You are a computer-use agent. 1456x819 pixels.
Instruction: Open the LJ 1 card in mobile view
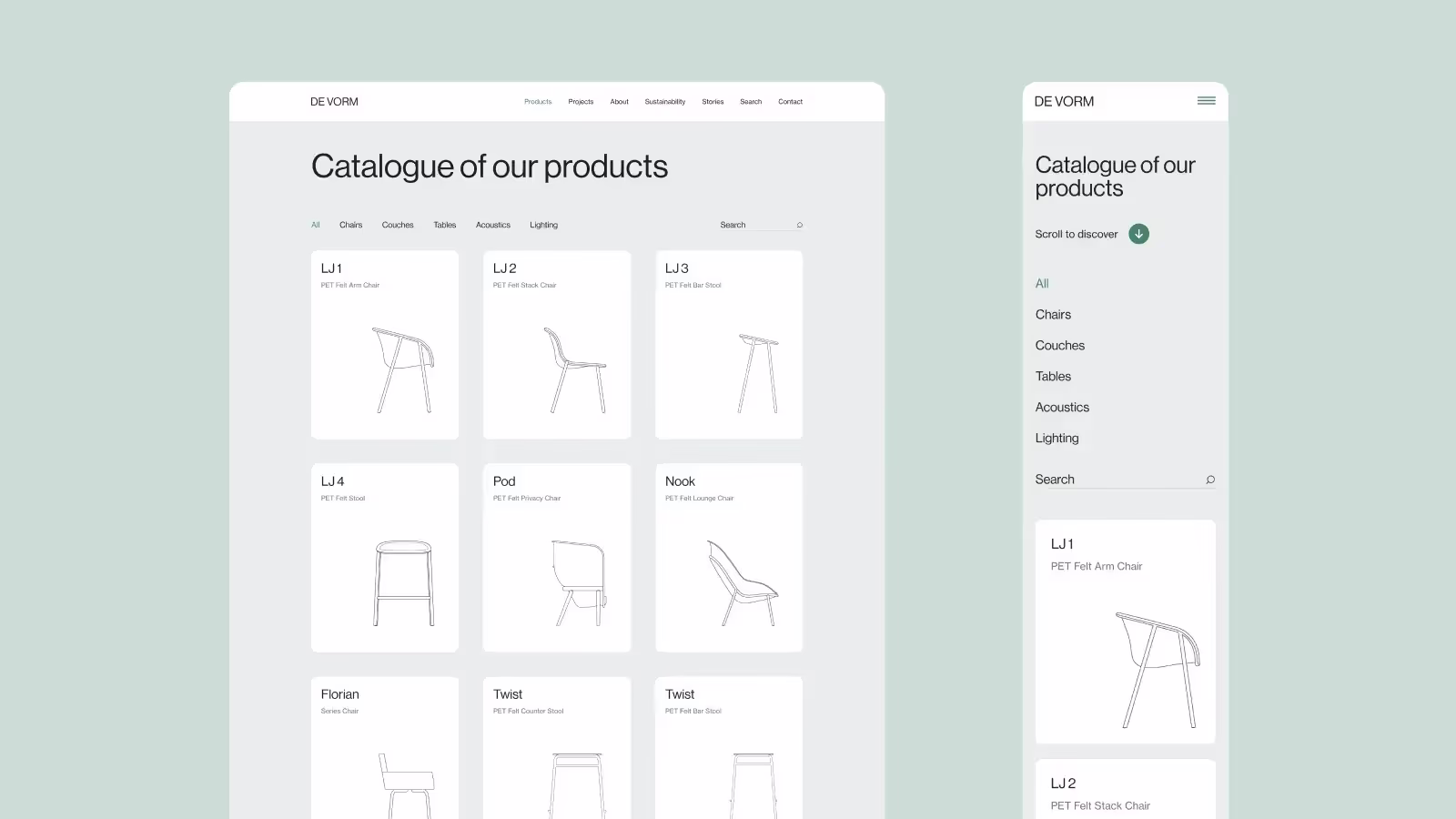(x=1125, y=632)
